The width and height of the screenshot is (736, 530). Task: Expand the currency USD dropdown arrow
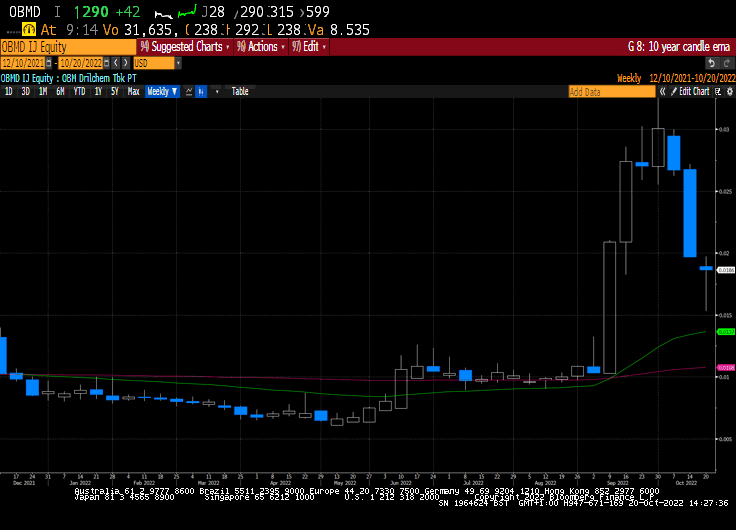point(178,63)
